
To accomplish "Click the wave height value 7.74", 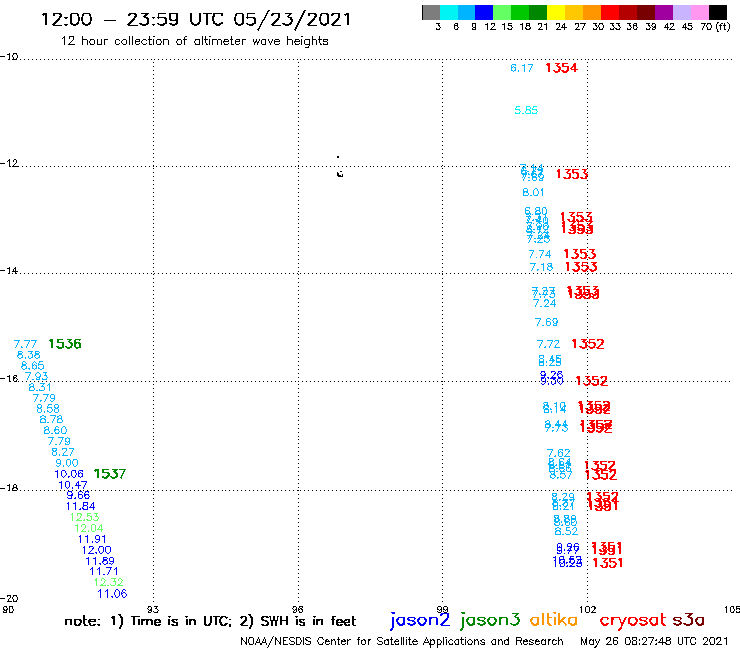I will coord(539,254).
